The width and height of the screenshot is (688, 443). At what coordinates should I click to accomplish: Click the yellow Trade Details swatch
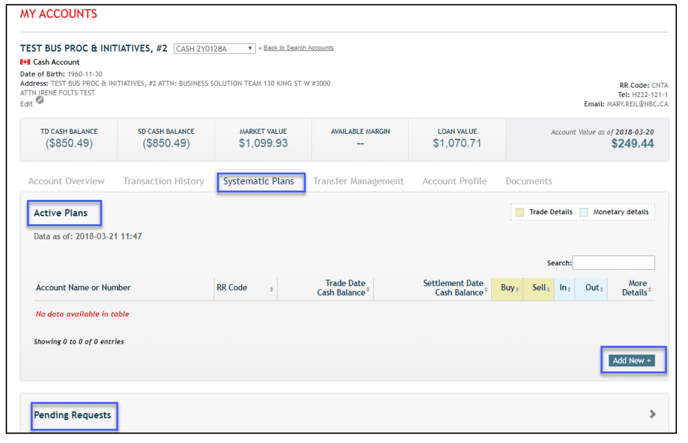[x=520, y=212]
